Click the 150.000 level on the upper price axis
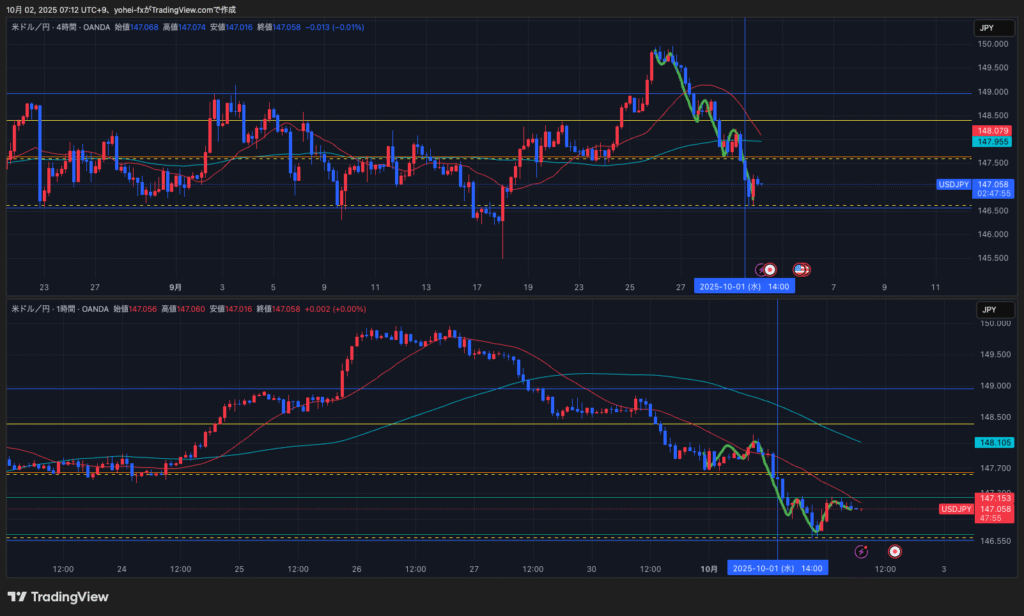 click(992, 45)
